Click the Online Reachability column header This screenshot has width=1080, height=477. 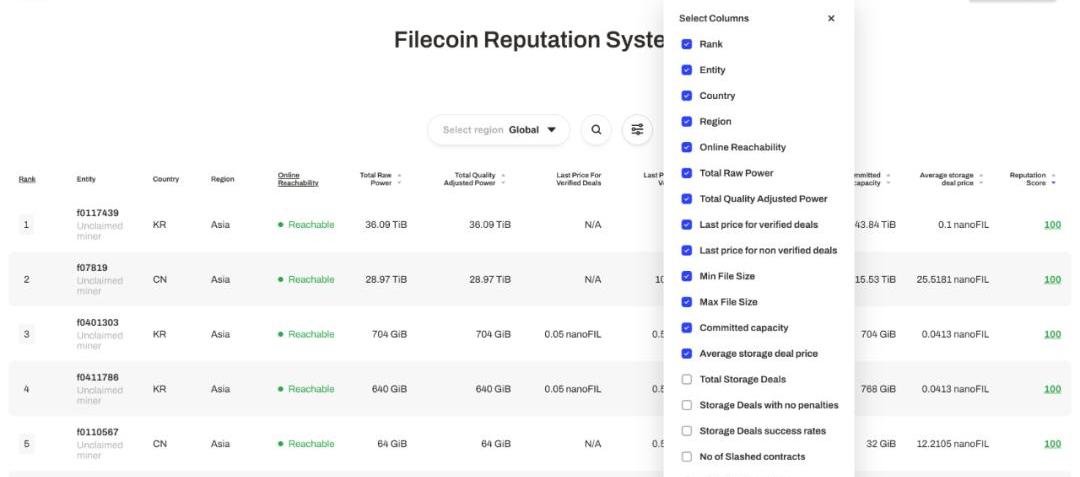pos(298,179)
